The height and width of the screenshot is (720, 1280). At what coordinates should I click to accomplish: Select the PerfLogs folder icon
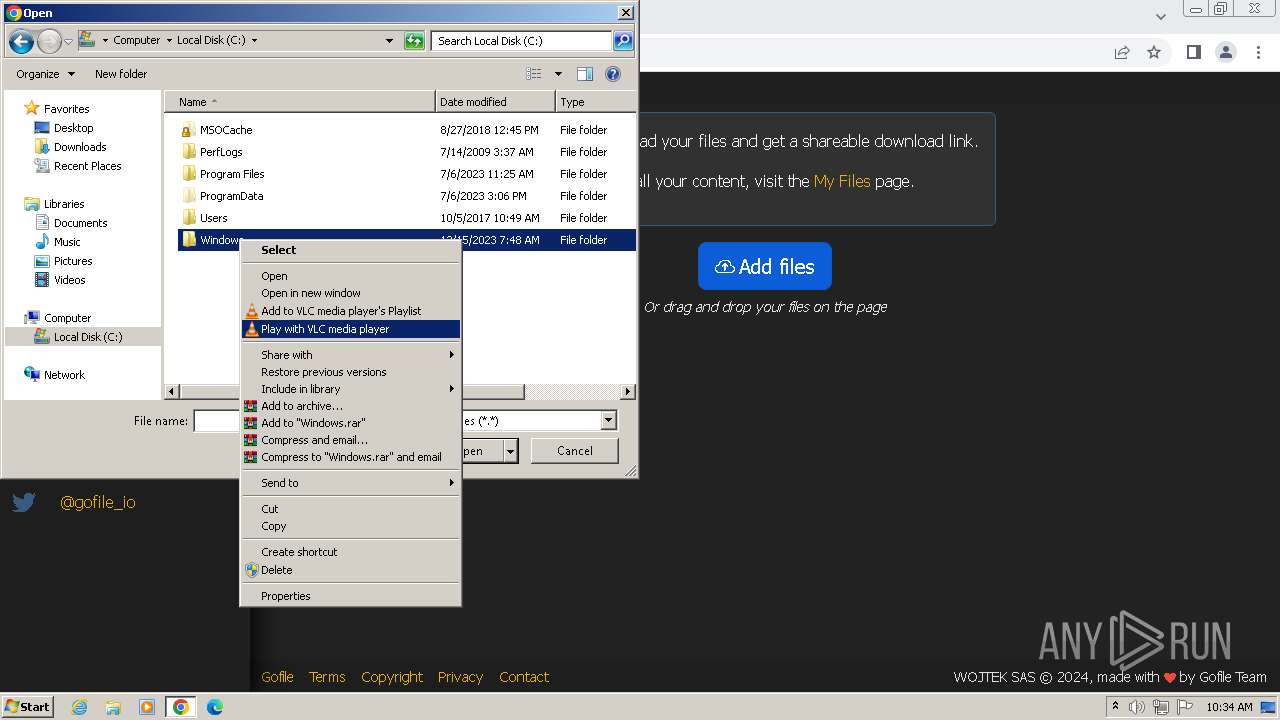tap(189, 152)
